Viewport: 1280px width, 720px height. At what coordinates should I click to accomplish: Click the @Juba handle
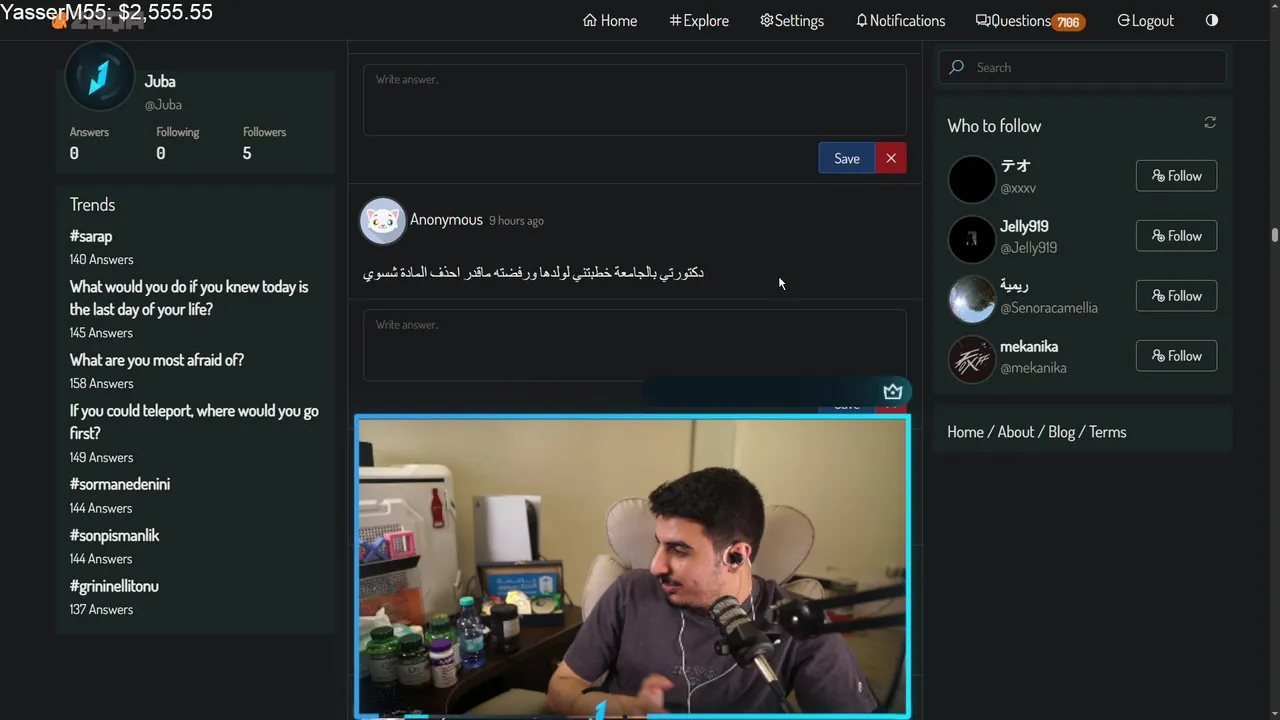click(x=163, y=105)
